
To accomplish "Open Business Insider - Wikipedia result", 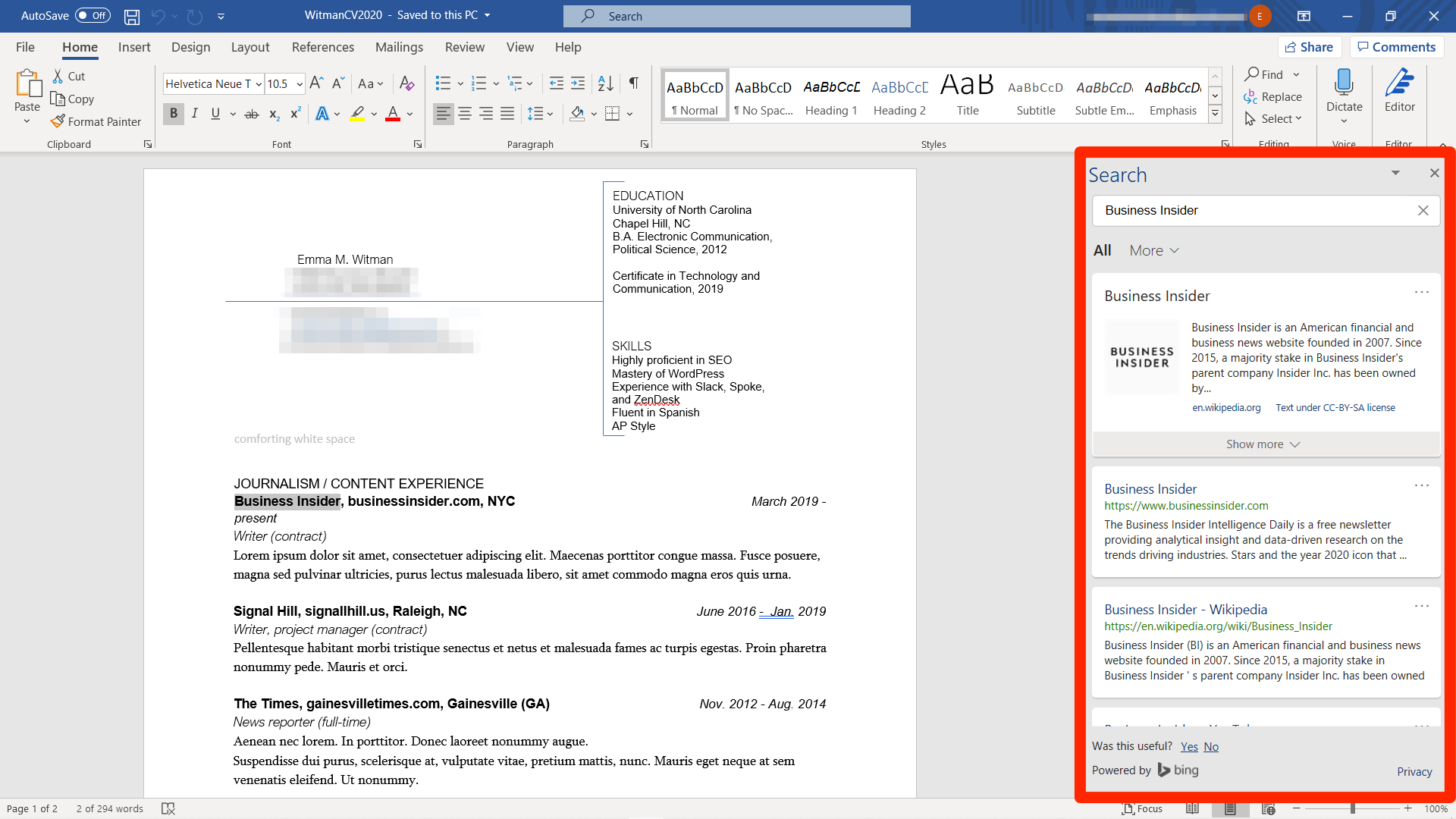I will click(1185, 610).
